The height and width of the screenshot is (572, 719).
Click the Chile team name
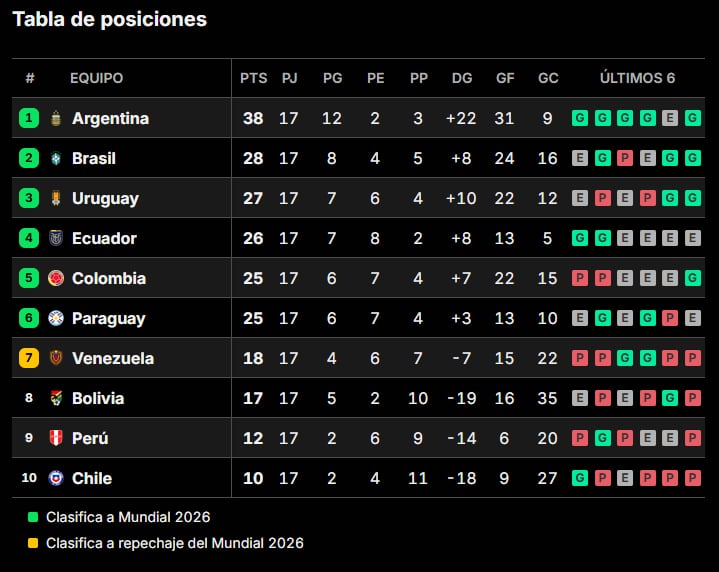tap(92, 478)
